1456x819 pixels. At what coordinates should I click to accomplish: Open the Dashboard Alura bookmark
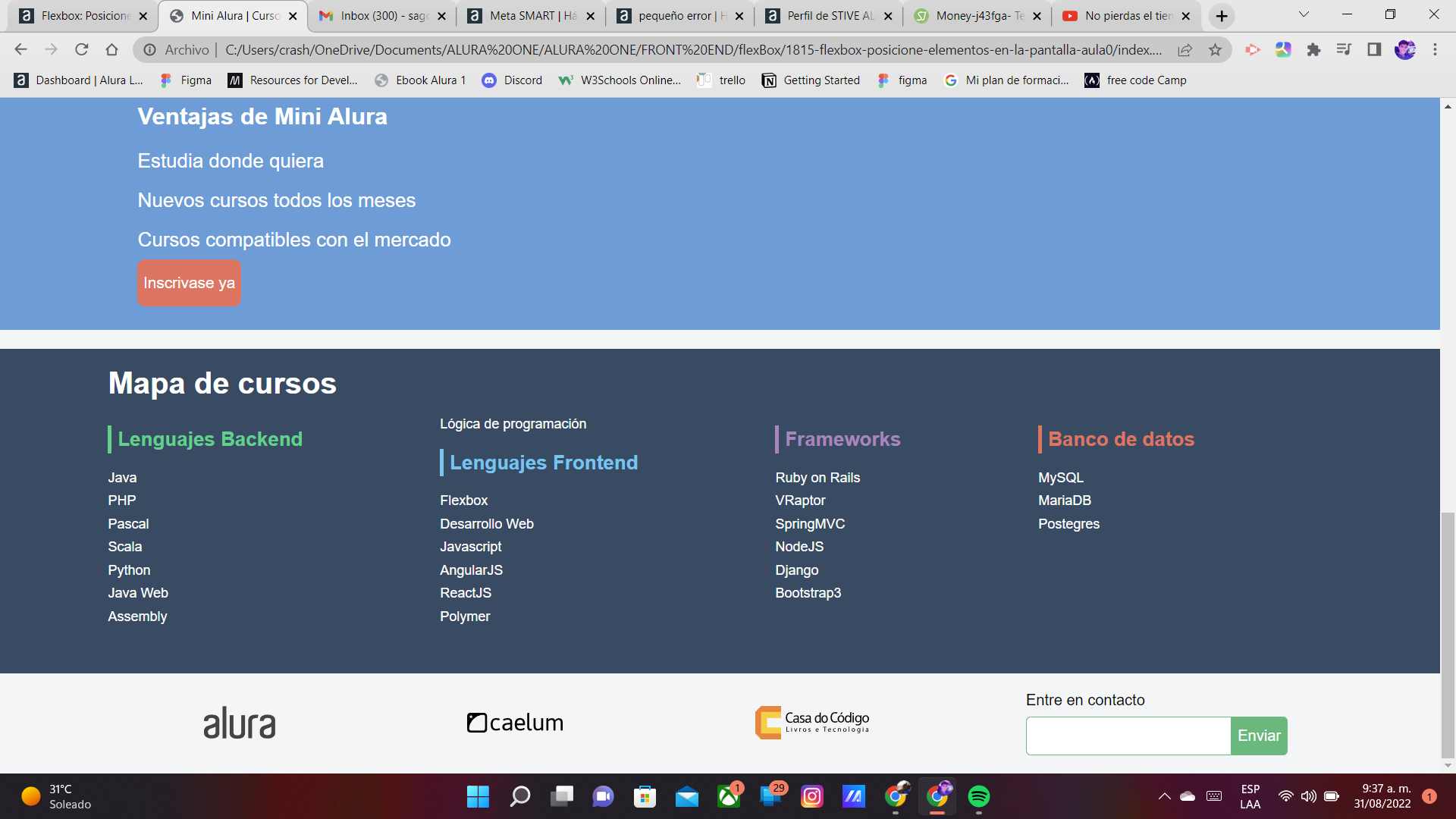pos(79,80)
